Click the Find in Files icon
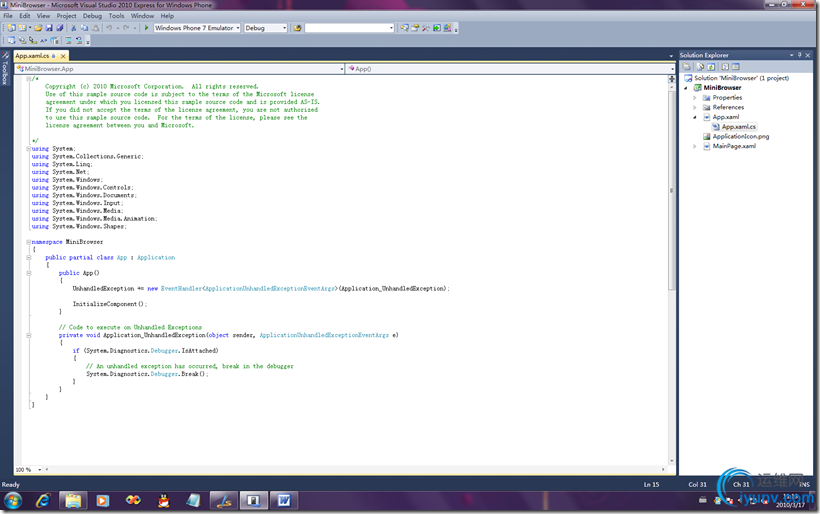This screenshot has width=820, height=514. pyautogui.click(x=297, y=28)
